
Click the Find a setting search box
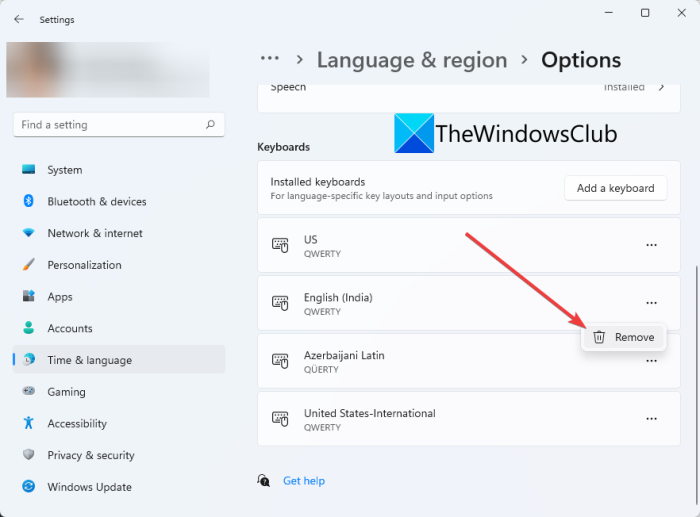point(110,125)
